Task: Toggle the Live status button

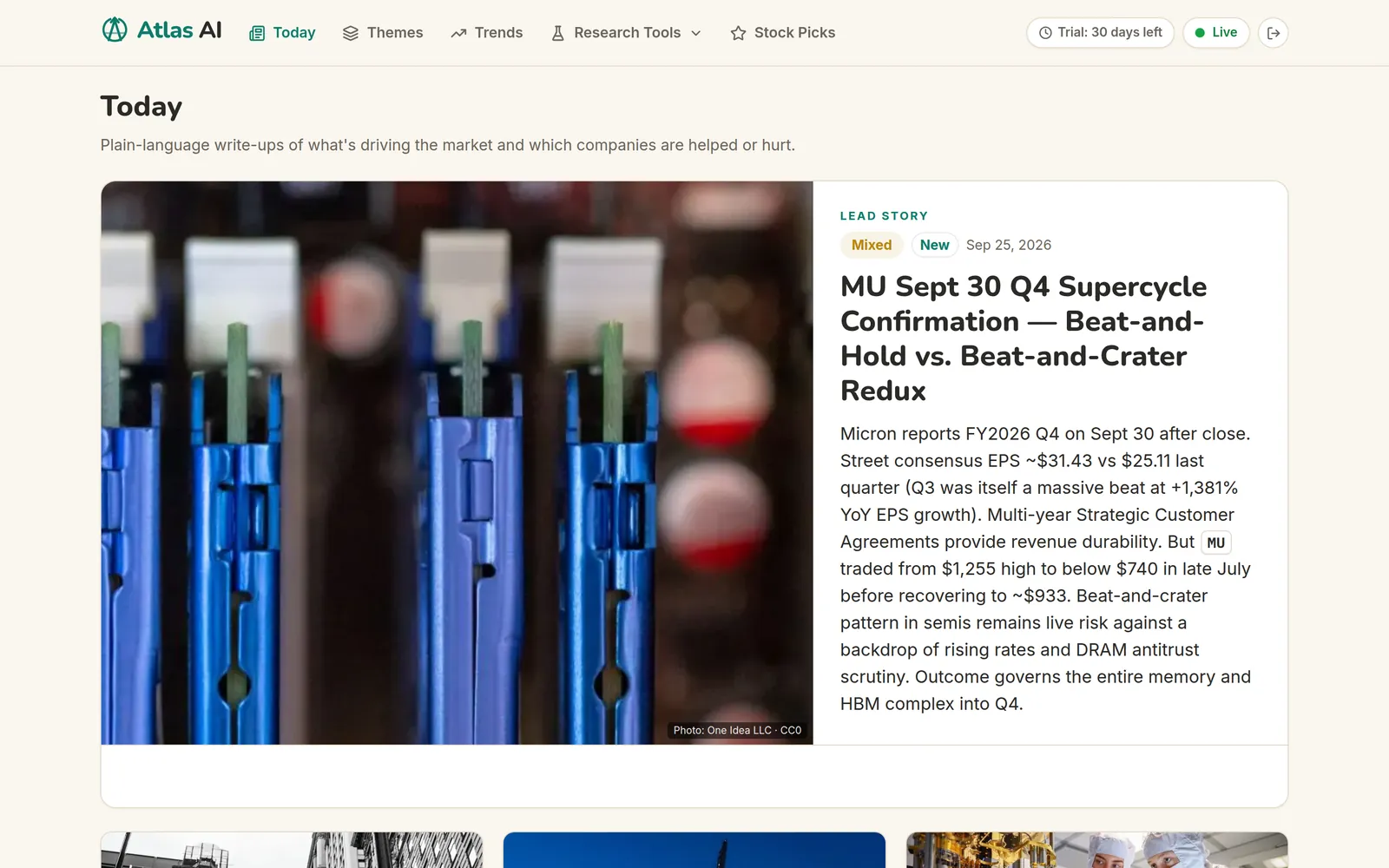Action: [1216, 33]
